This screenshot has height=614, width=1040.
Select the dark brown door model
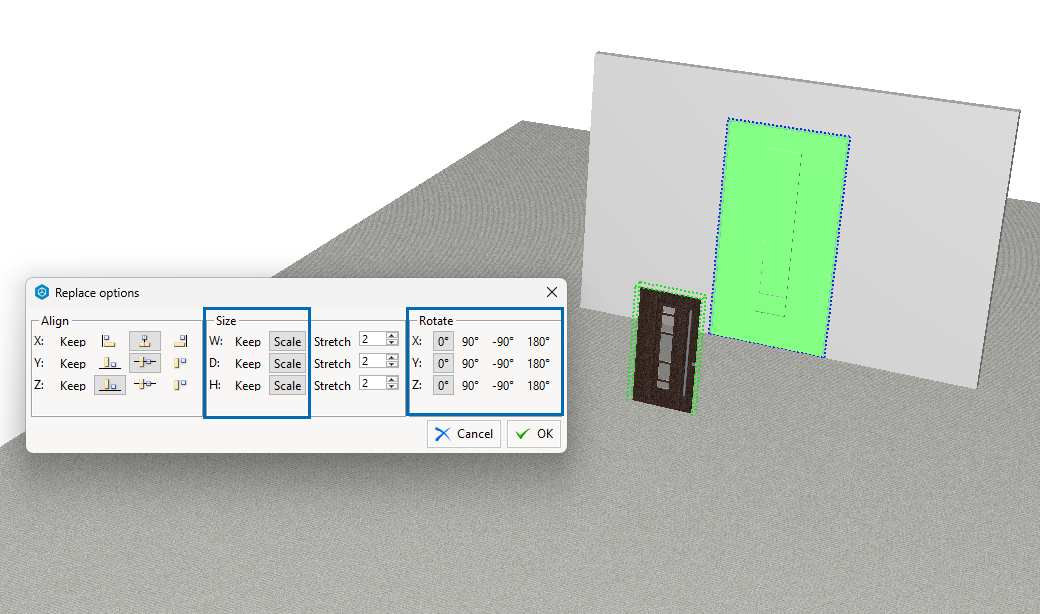point(666,348)
